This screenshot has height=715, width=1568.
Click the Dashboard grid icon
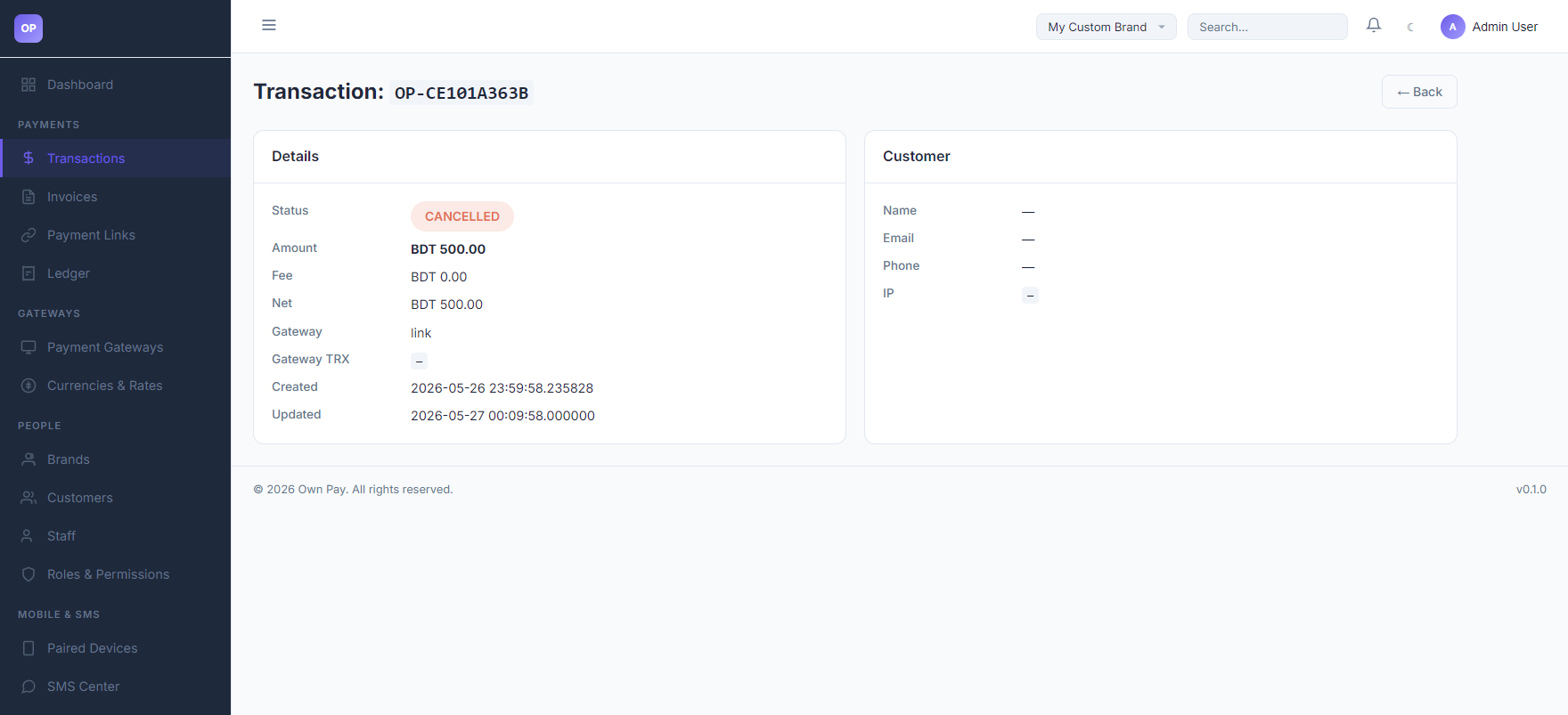[29, 85]
